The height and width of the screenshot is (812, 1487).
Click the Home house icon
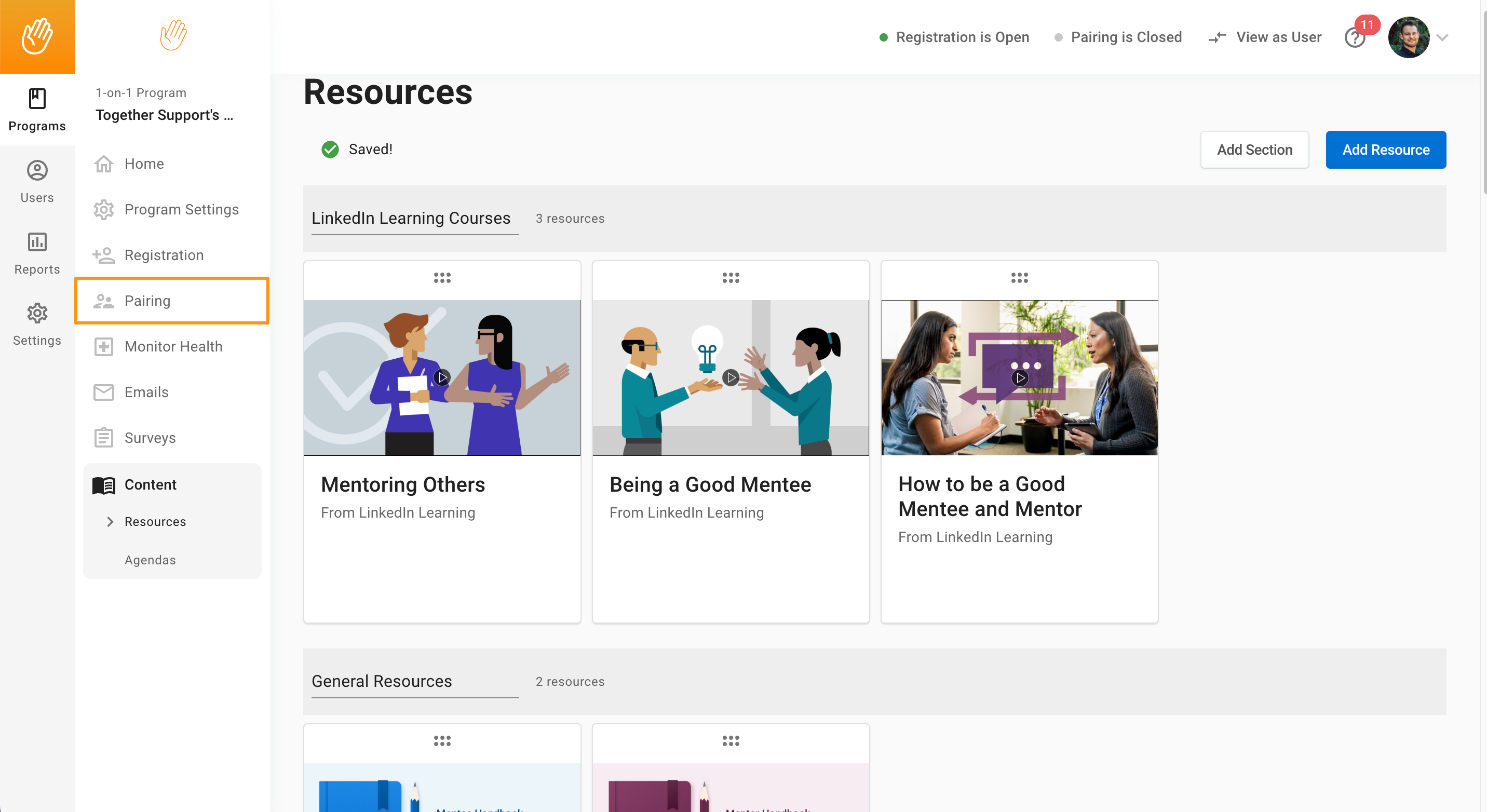click(104, 164)
